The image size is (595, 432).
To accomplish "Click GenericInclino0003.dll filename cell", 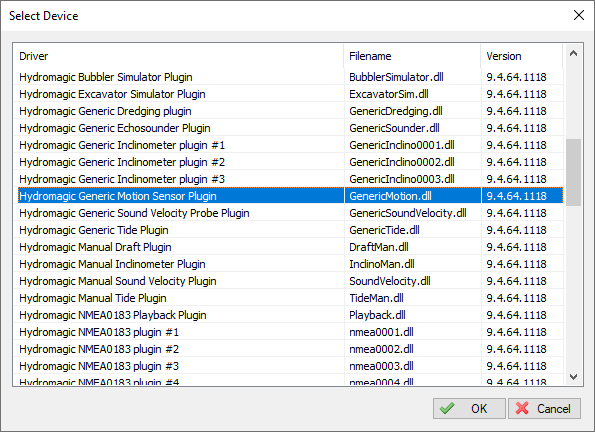I will click(412, 179).
